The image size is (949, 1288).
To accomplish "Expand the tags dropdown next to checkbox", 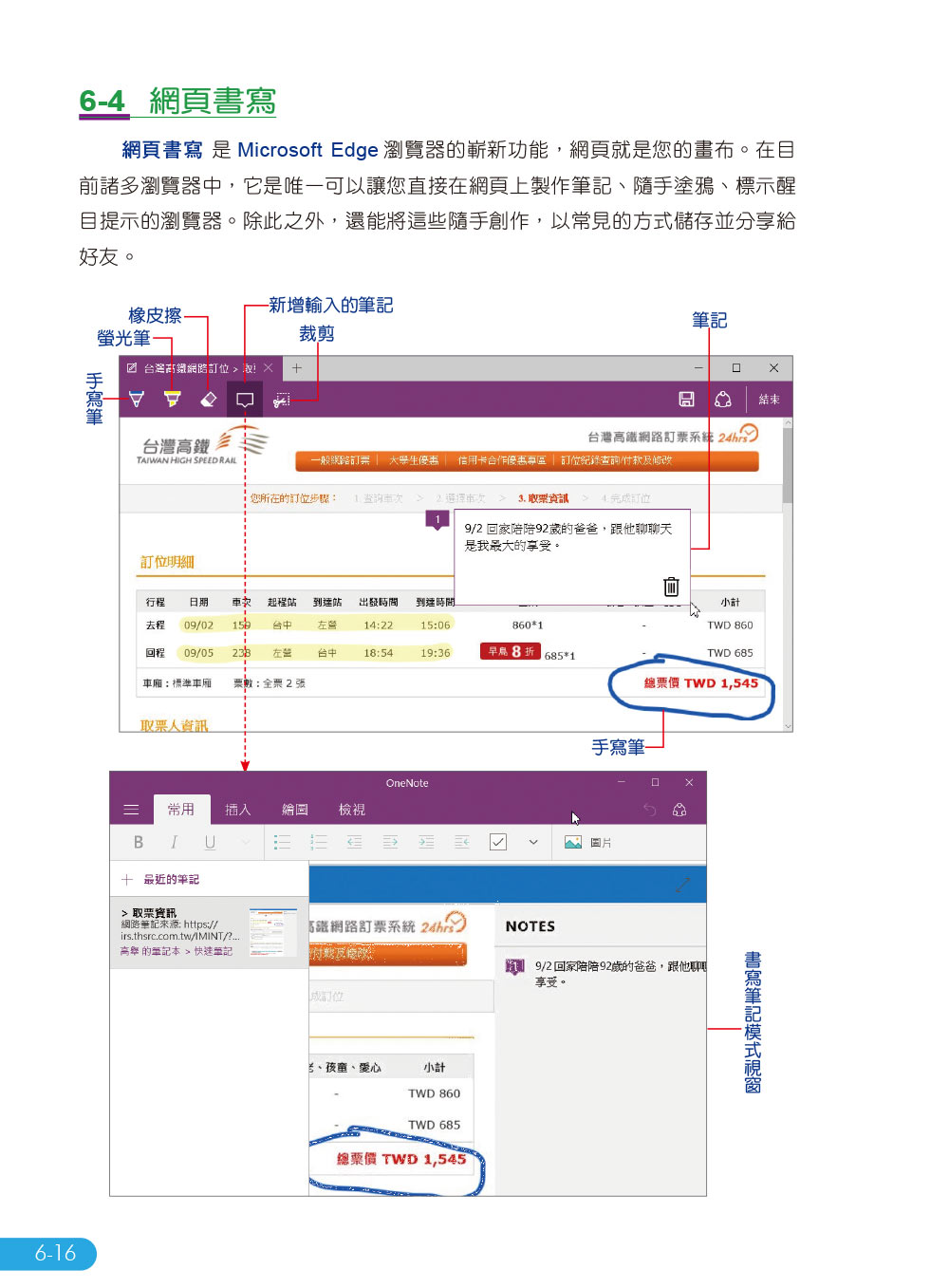I will (x=533, y=842).
